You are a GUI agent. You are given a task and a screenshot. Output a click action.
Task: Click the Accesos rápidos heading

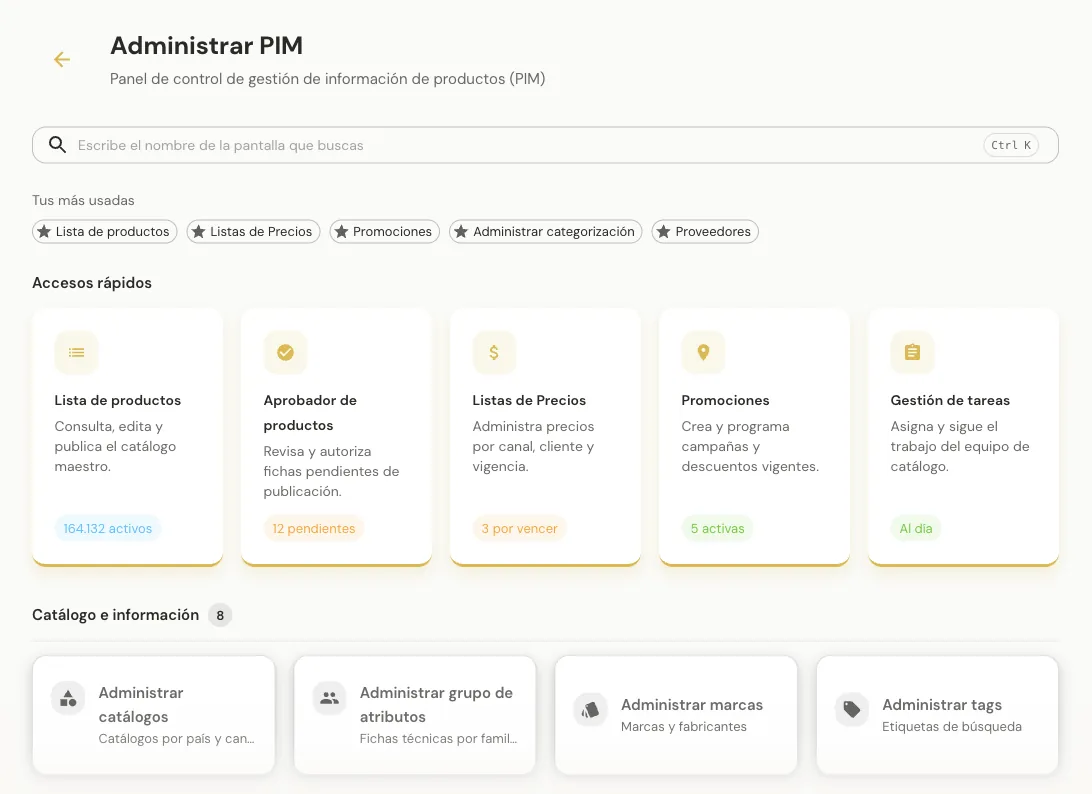(92, 283)
